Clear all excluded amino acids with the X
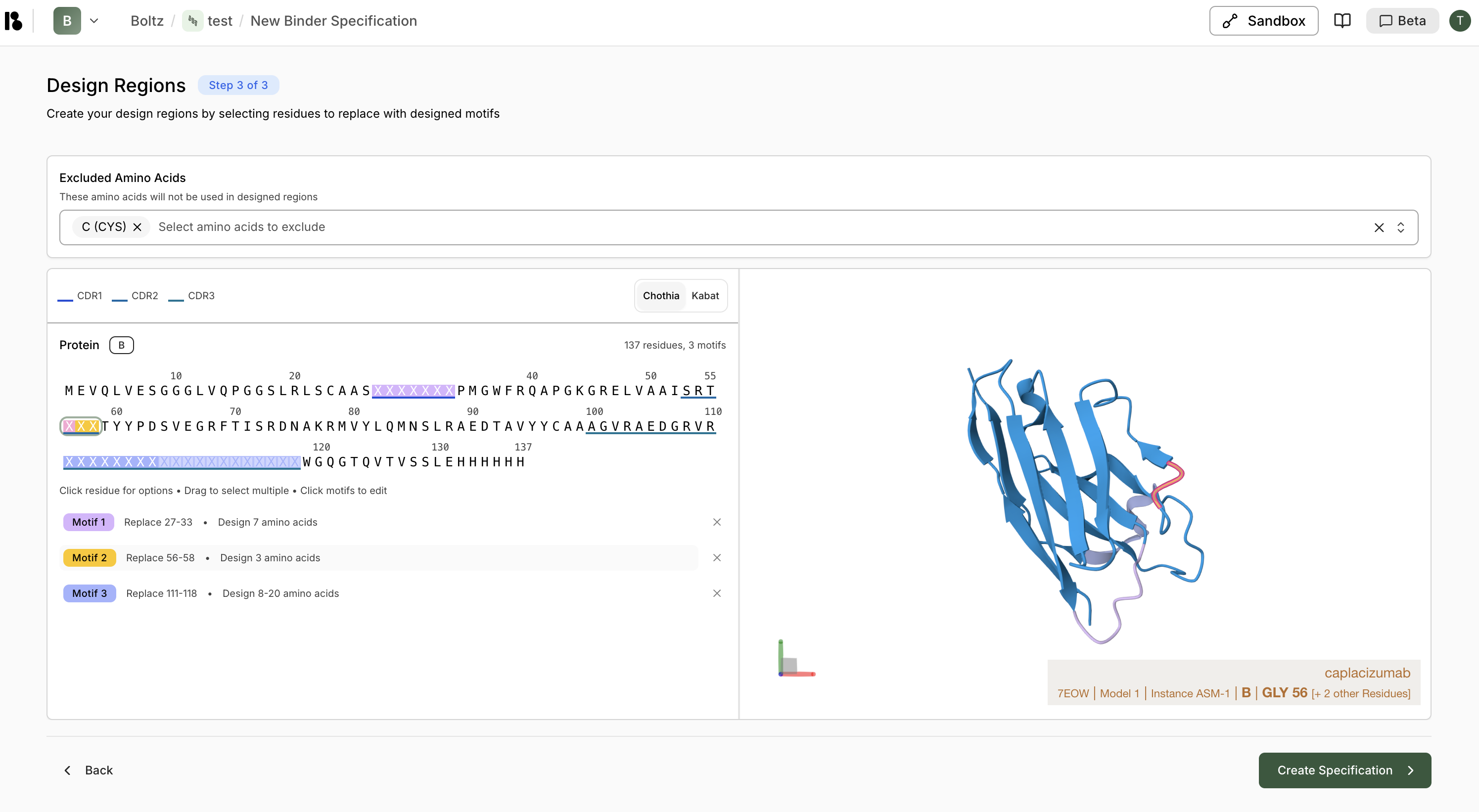This screenshot has width=1479, height=812. [1380, 227]
